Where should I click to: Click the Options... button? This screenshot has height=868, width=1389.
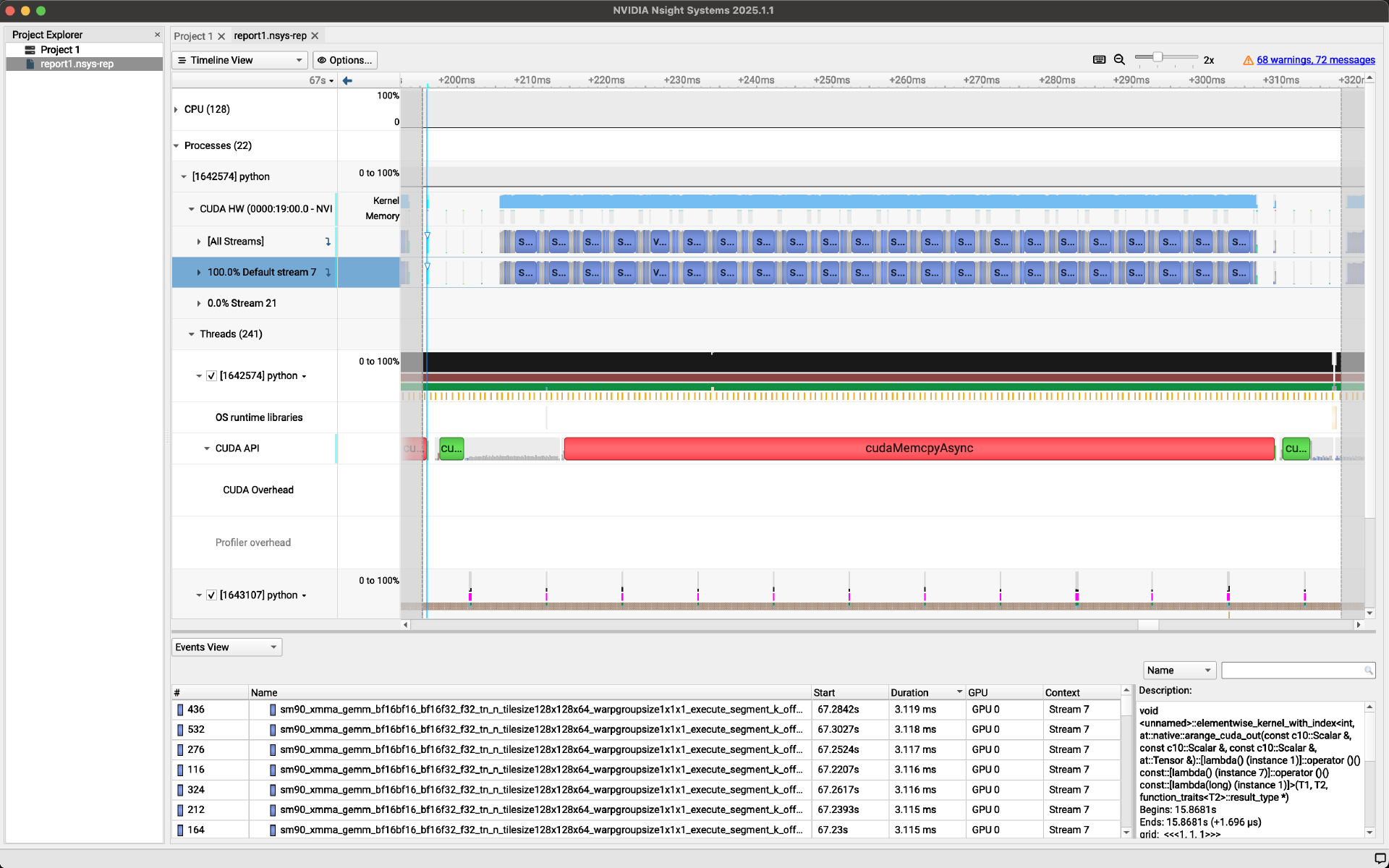345,60
